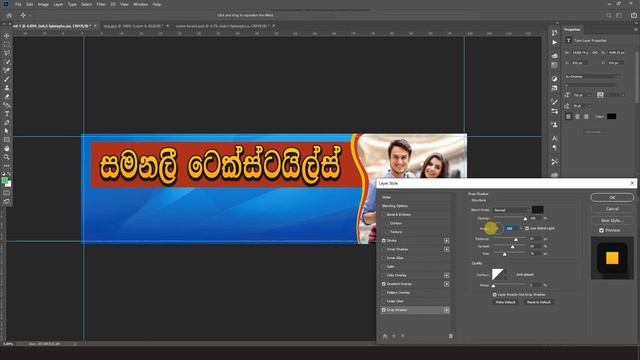Open the Character panel icon

point(554,138)
